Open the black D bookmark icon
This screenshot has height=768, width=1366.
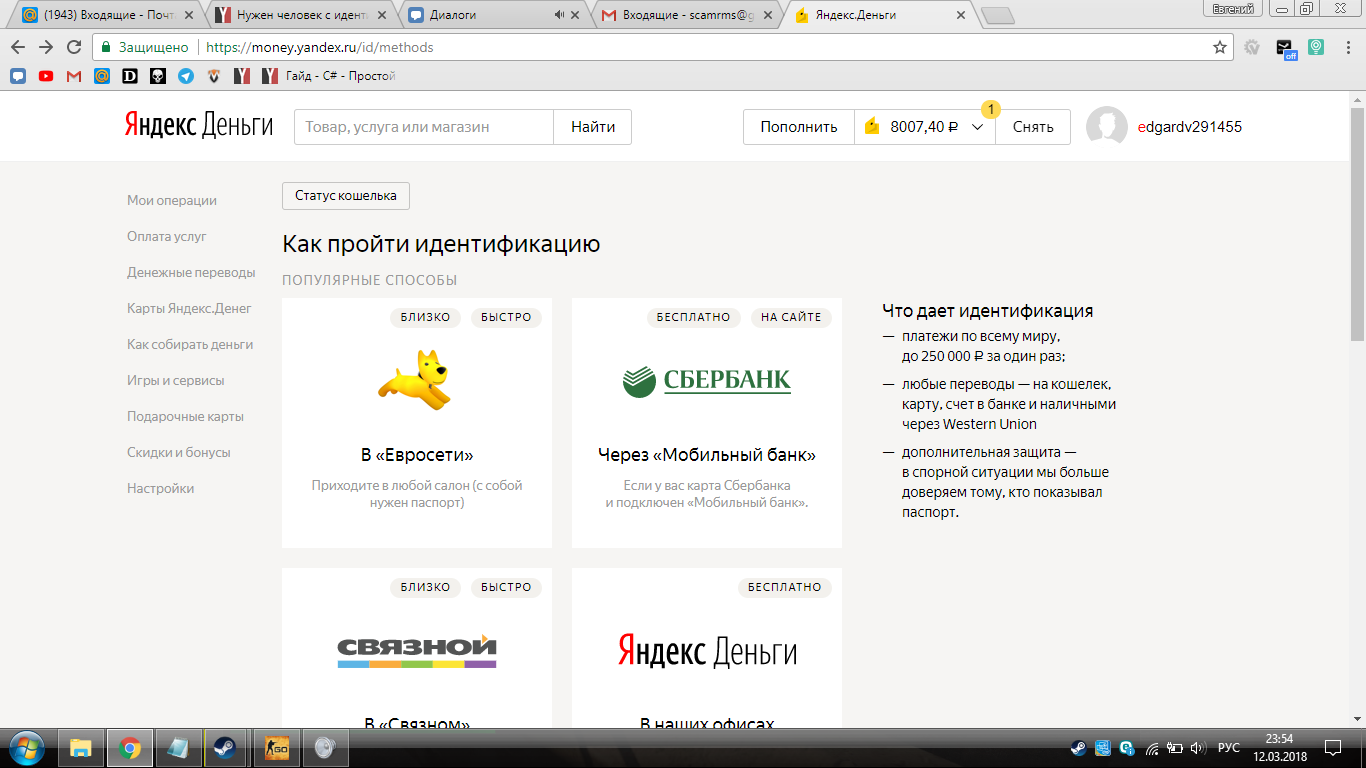(x=130, y=75)
